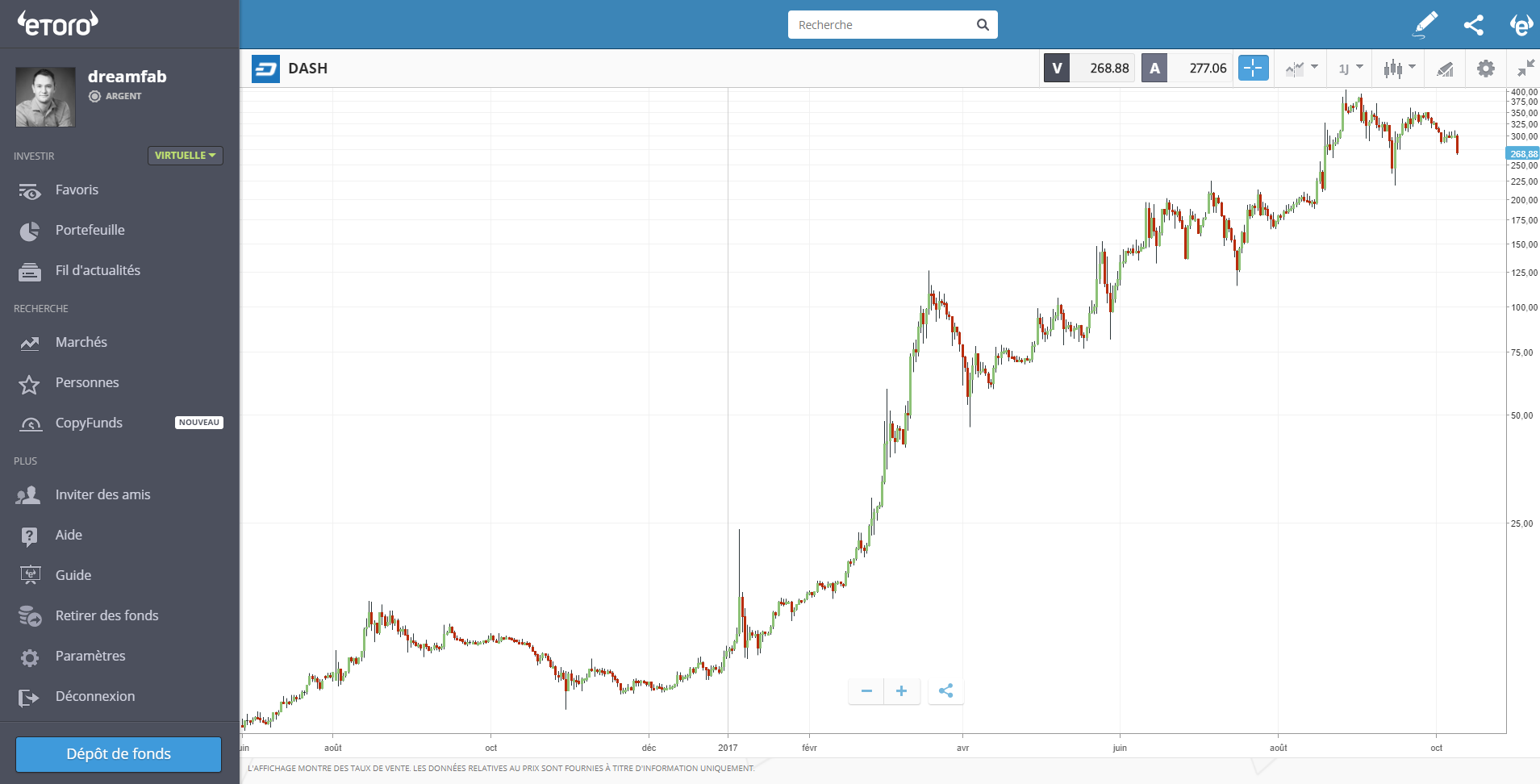
Task: Click the DASH instrument name
Action: [x=308, y=69]
